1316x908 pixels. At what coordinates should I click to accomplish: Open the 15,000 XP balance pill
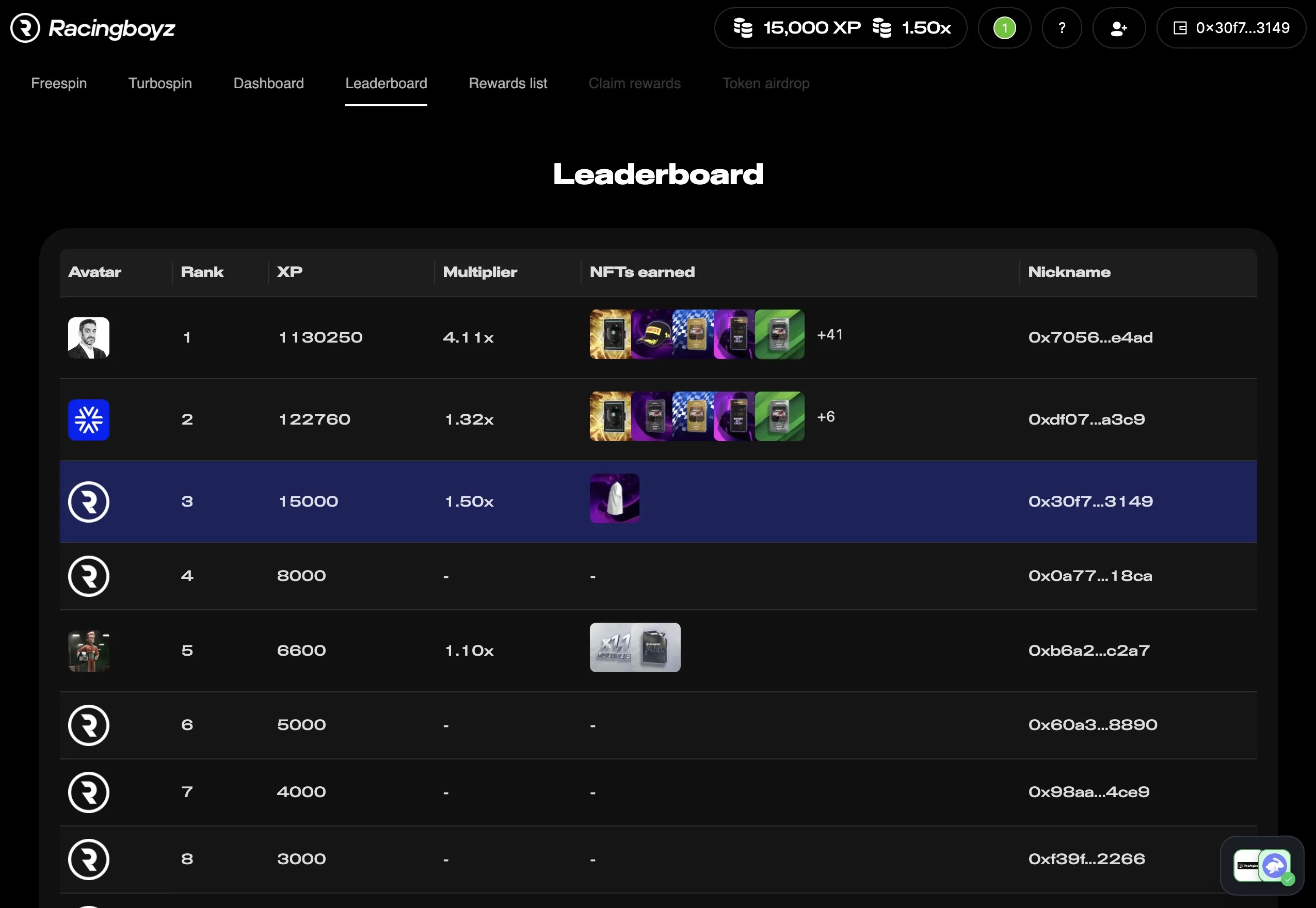pyautogui.click(x=840, y=28)
